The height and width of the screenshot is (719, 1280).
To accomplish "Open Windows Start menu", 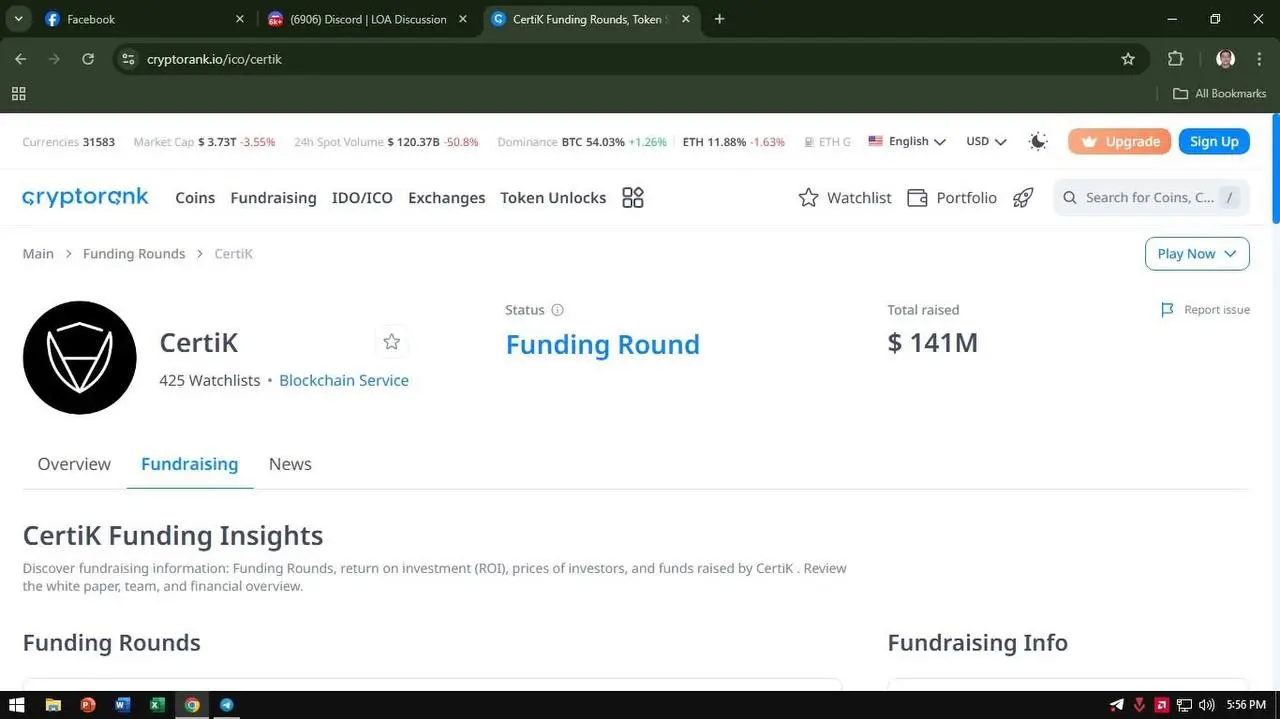I will click(x=17, y=705).
